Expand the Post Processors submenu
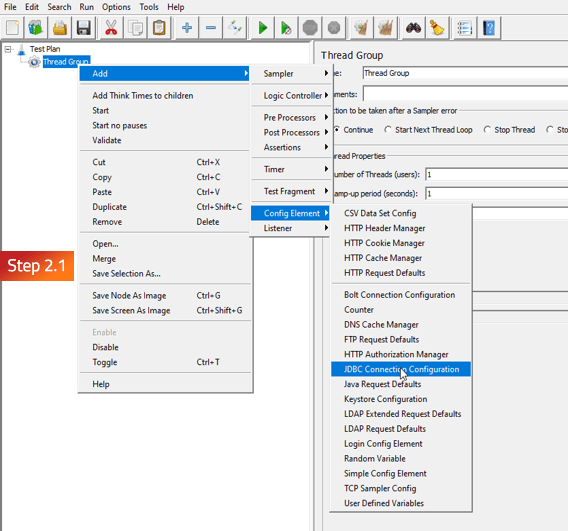Image resolution: width=568 pixels, height=531 pixels. point(291,133)
